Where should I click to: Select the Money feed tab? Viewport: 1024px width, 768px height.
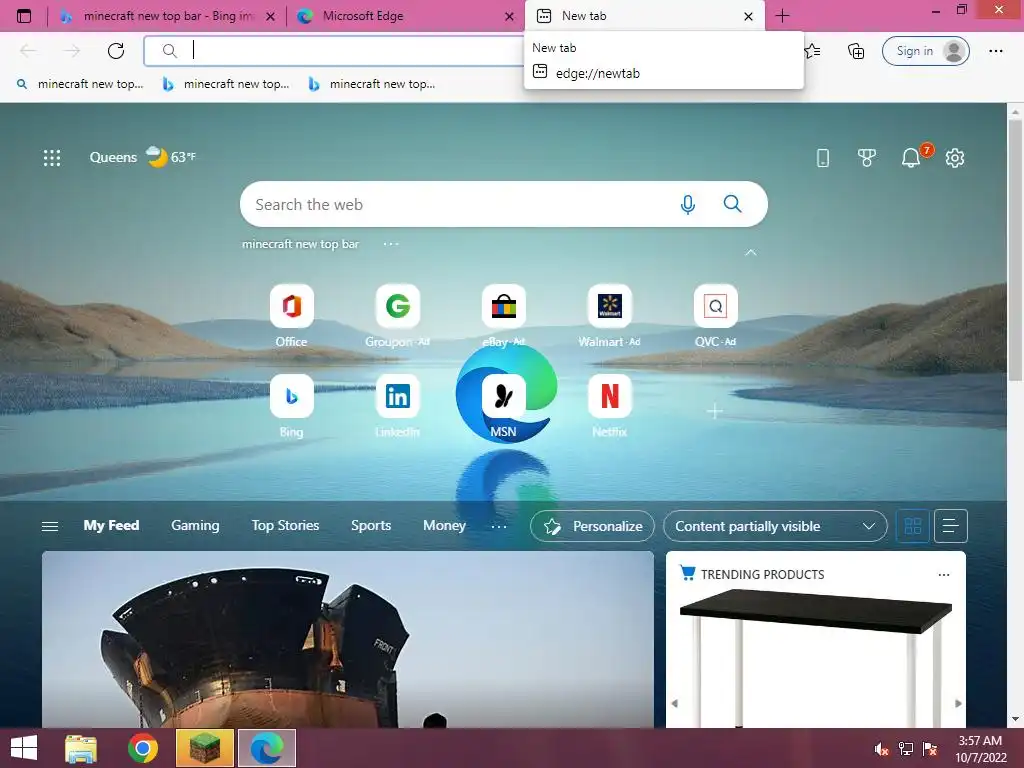(x=444, y=526)
